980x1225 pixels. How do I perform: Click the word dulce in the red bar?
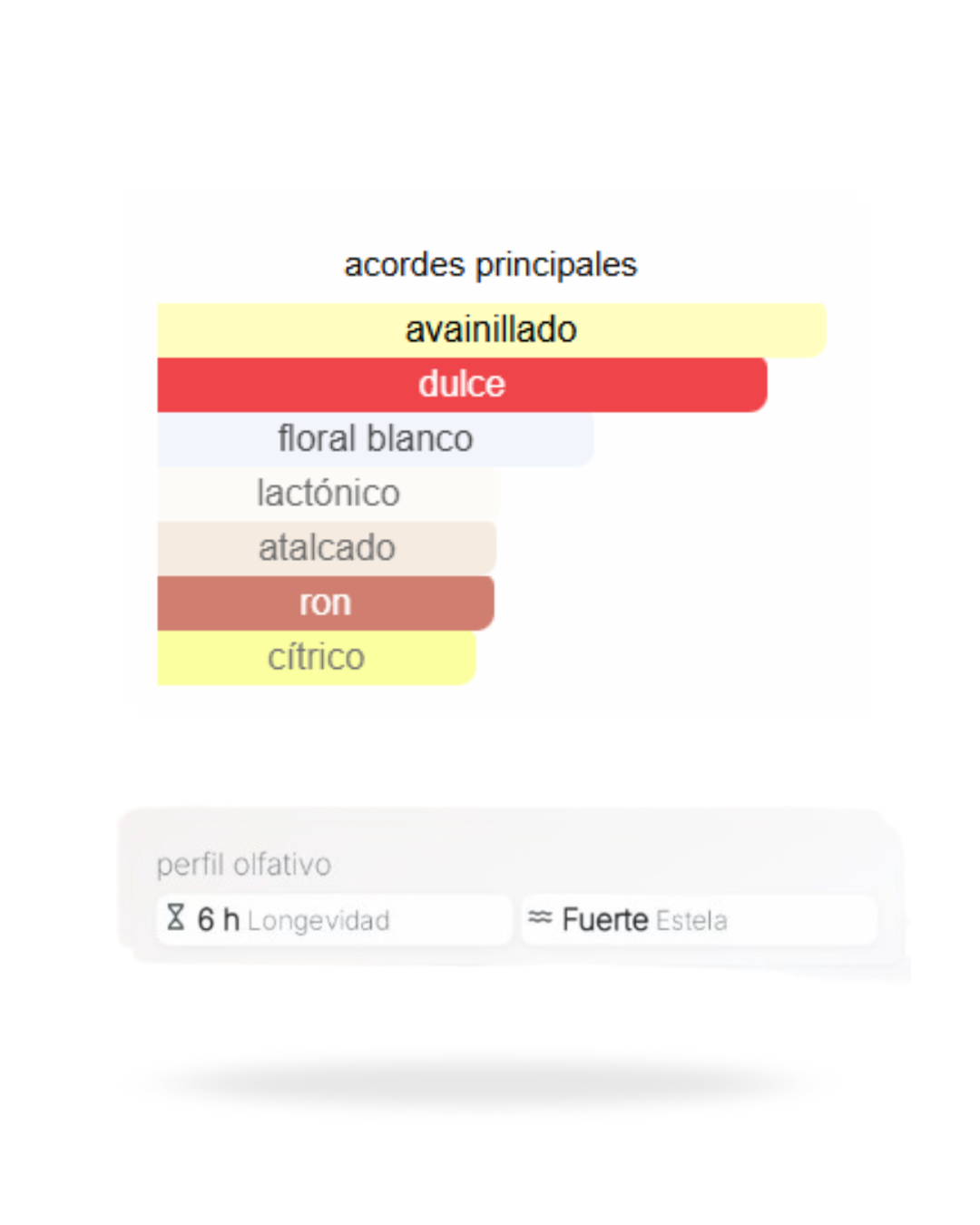[461, 385]
